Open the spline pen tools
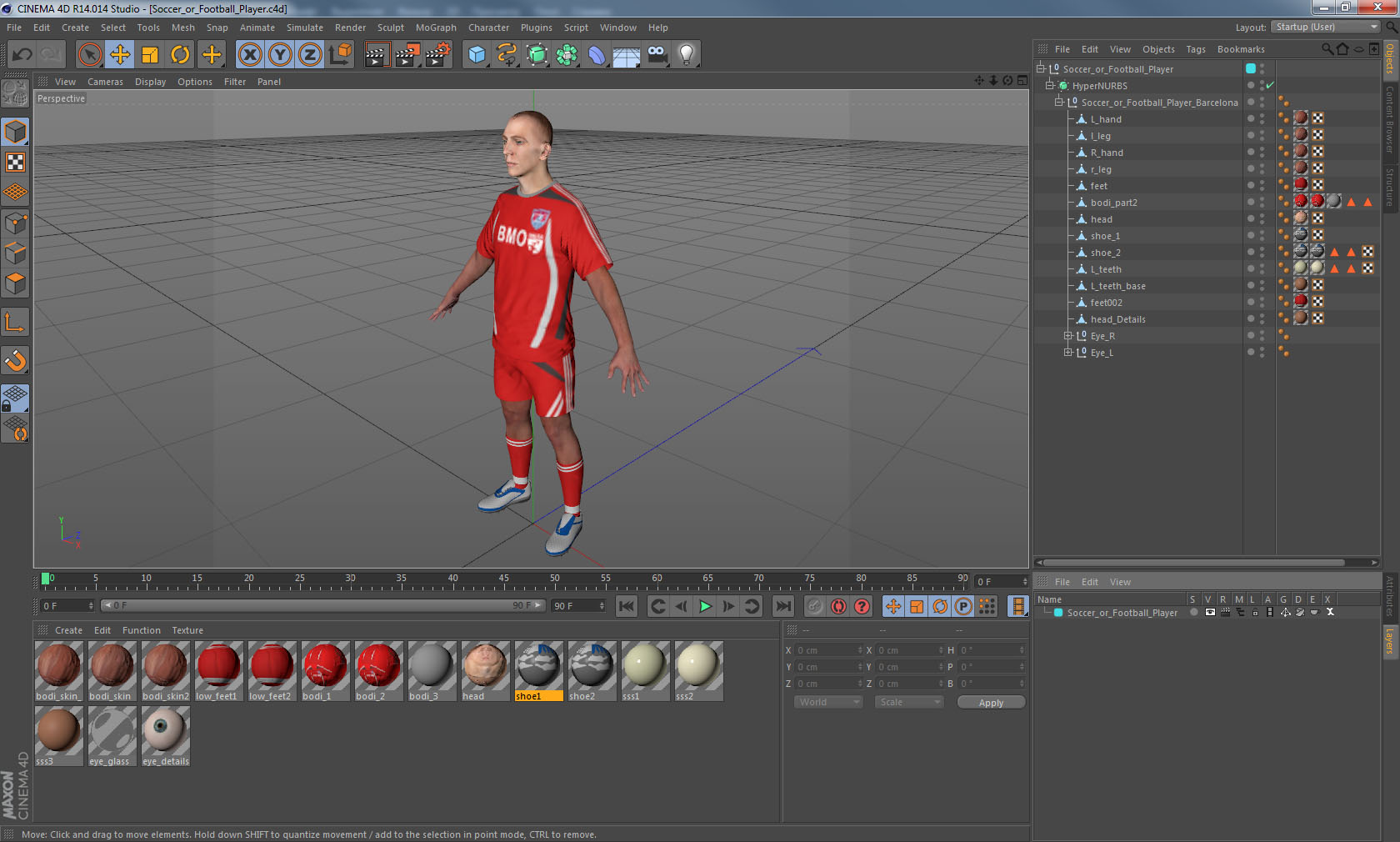 coord(507,55)
